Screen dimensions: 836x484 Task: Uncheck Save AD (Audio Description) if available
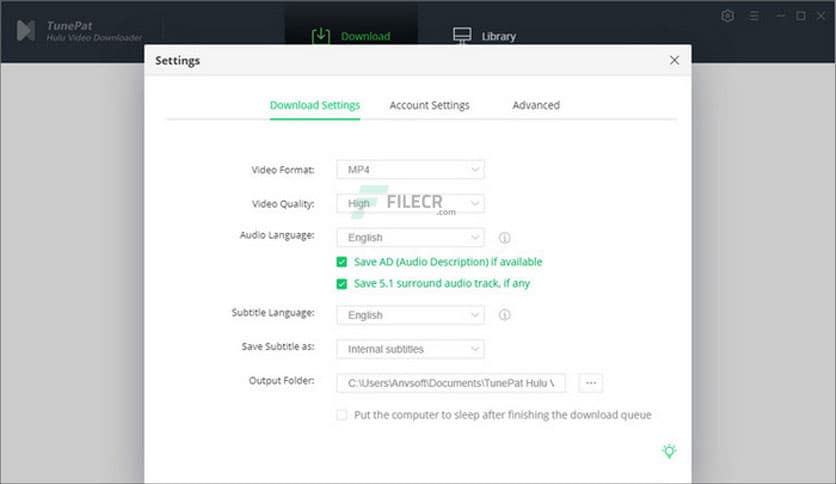coord(342,262)
